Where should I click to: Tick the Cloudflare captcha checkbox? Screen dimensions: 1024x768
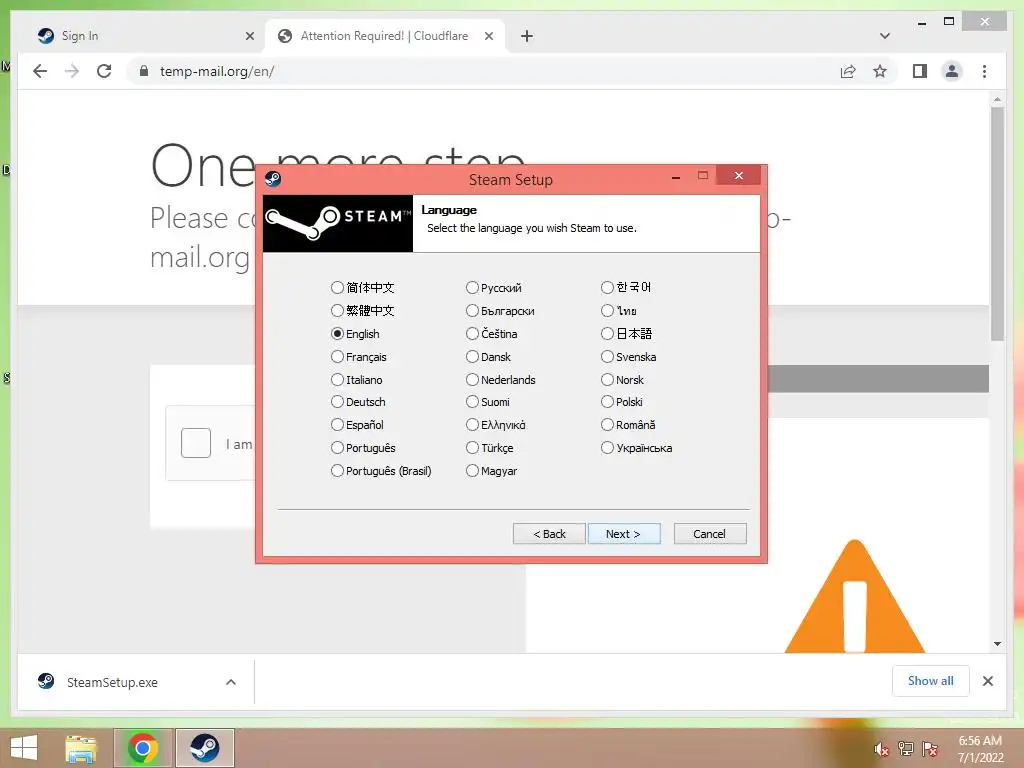pyautogui.click(x=196, y=443)
